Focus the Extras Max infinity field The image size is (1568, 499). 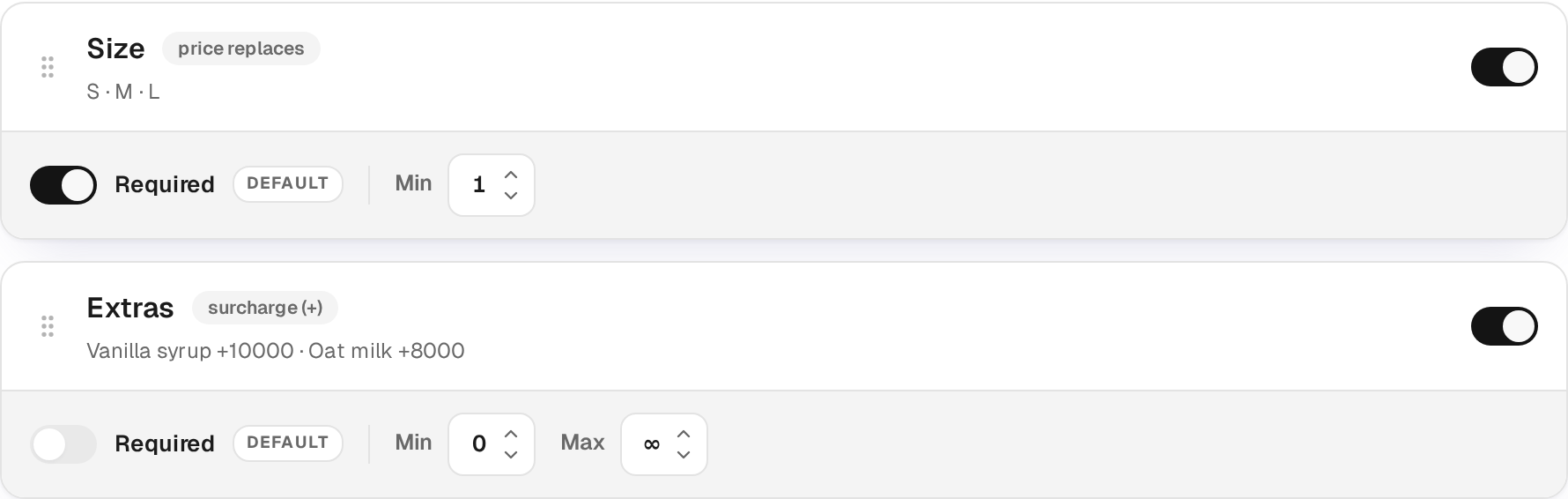(664, 444)
